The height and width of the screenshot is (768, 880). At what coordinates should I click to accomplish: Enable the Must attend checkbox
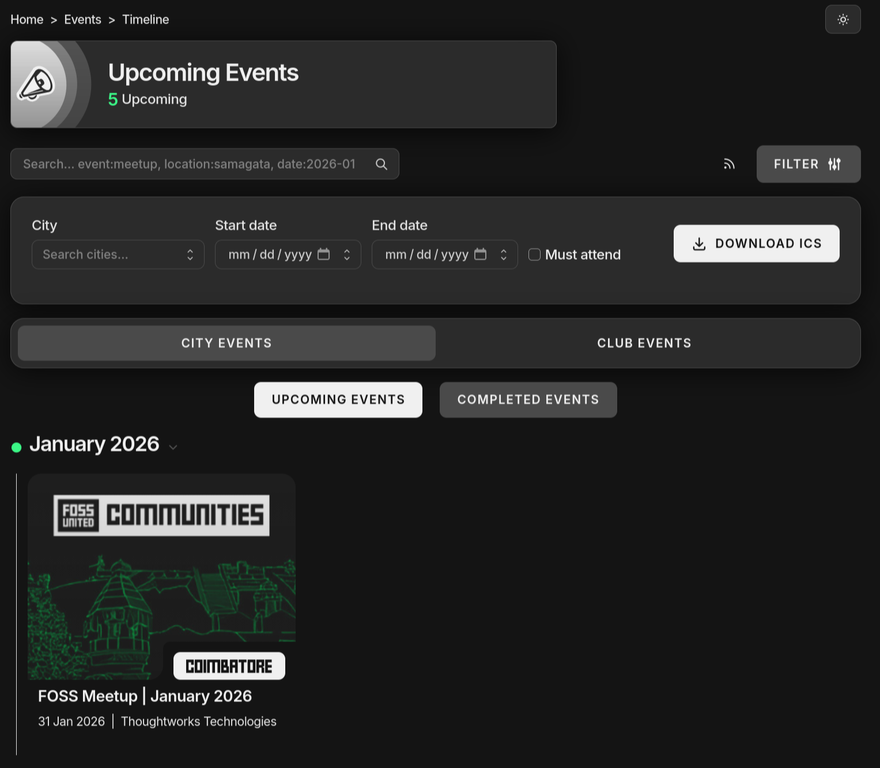point(534,254)
